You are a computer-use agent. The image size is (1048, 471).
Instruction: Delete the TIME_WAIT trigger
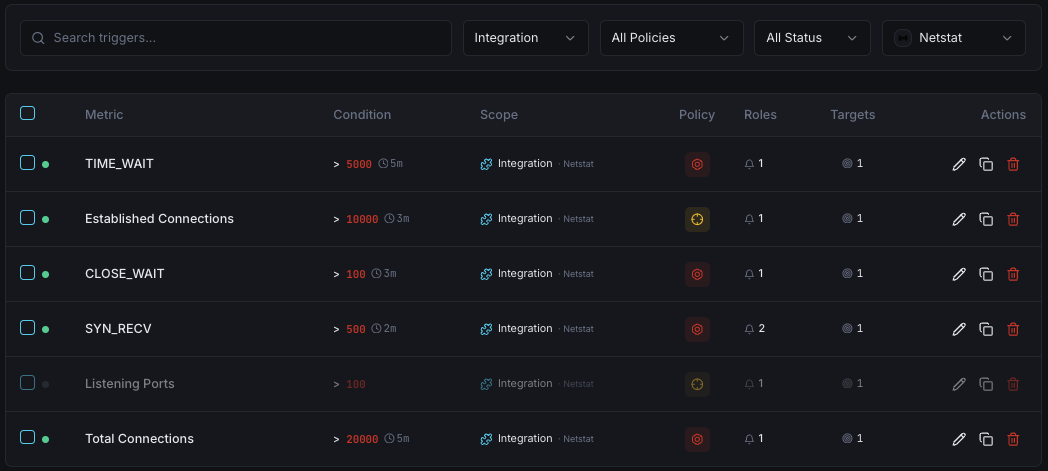(x=1013, y=164)
